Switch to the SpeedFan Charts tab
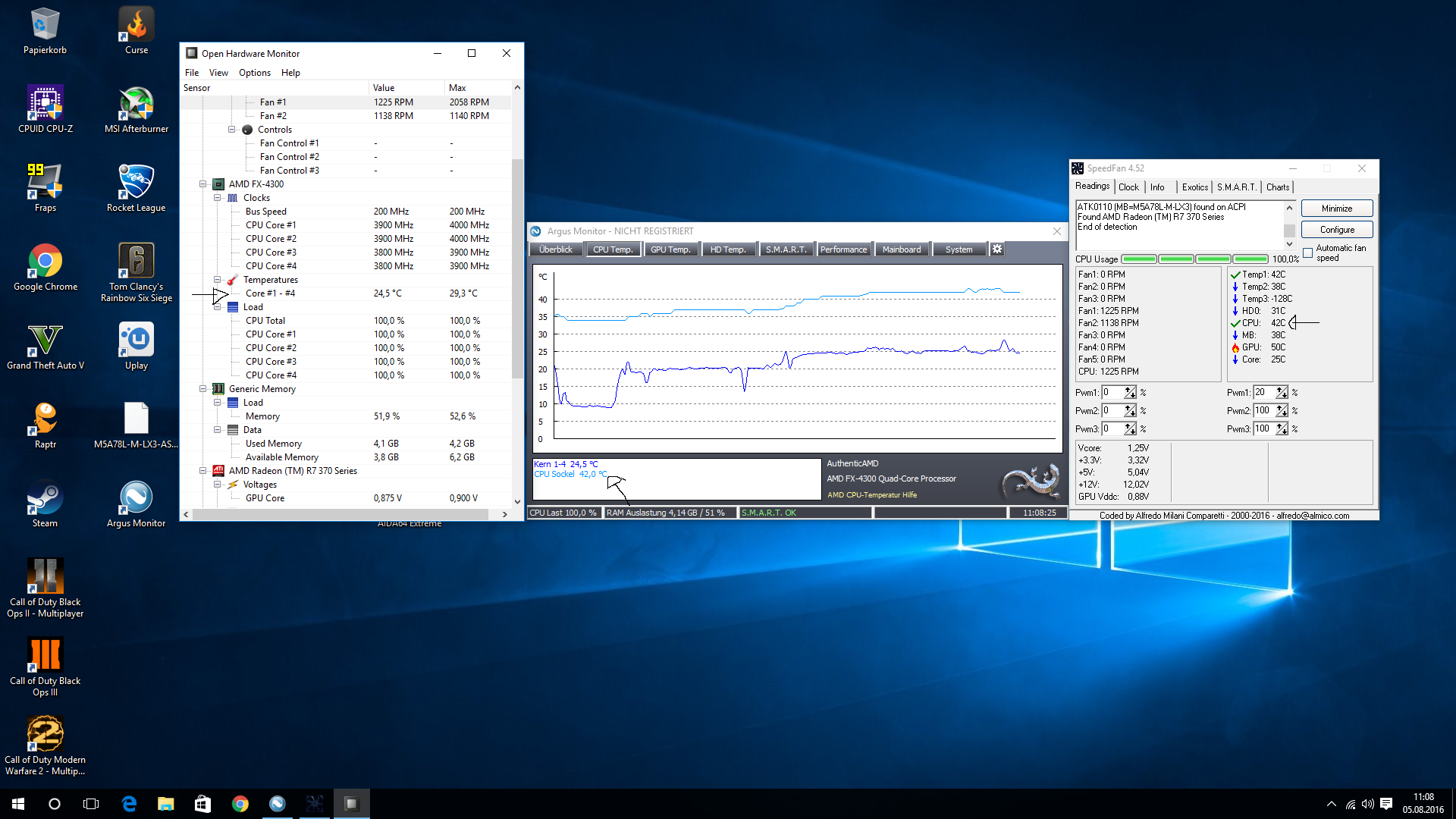The image size is (1456, 819). point(1277,187)
